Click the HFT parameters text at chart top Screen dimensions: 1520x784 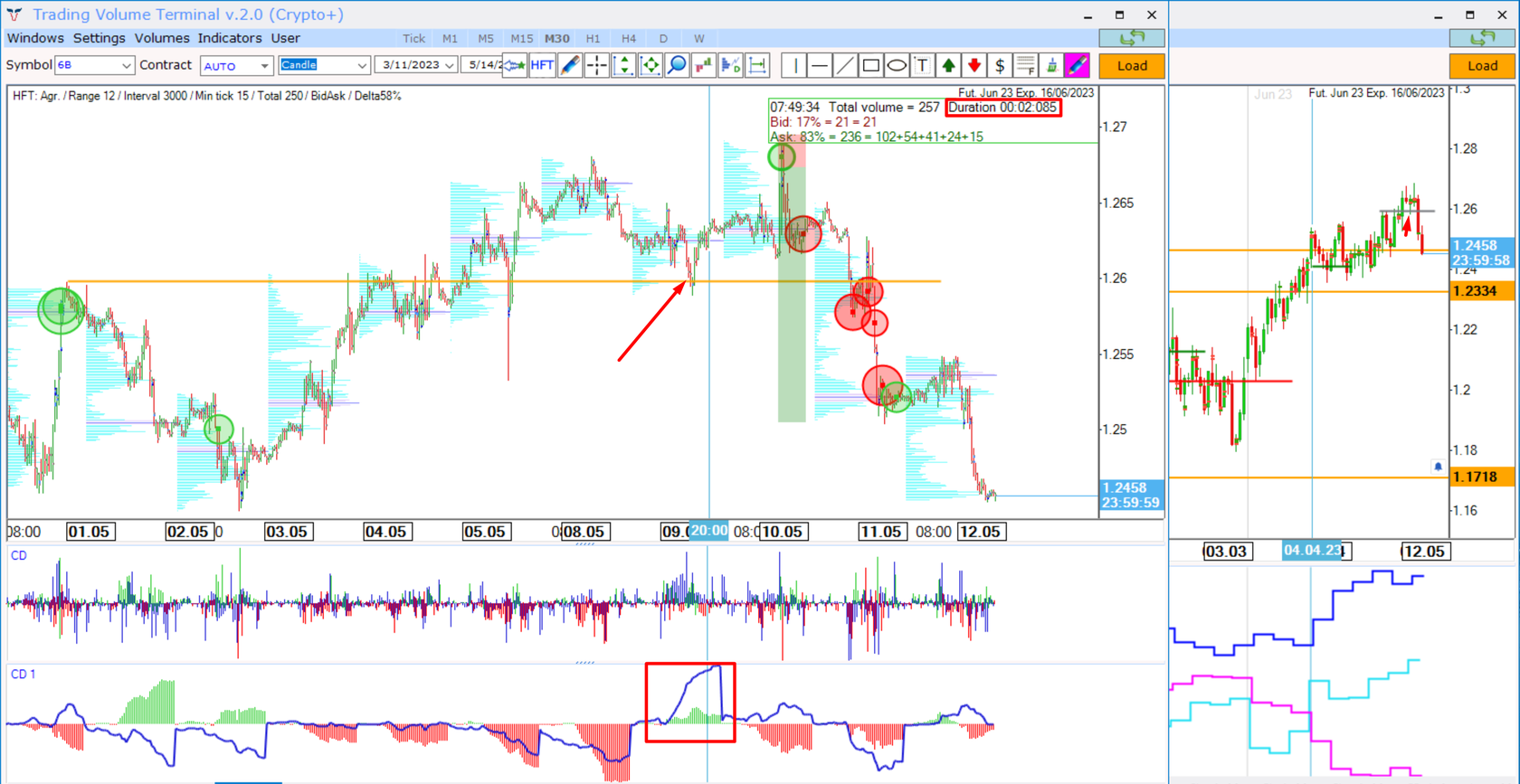pos(207,96)
